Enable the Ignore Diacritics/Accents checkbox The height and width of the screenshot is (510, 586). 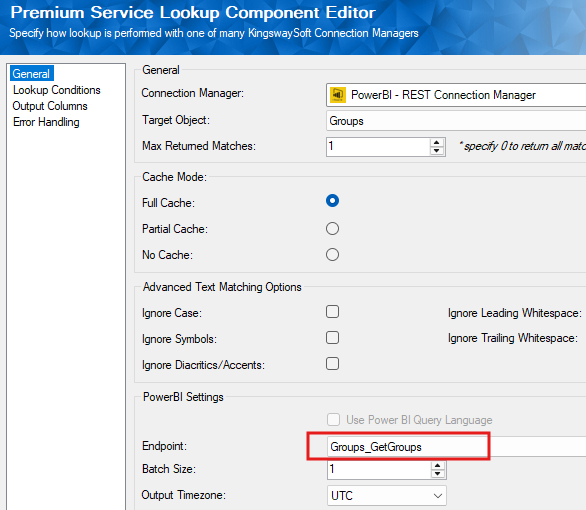[x=332, y=364]
